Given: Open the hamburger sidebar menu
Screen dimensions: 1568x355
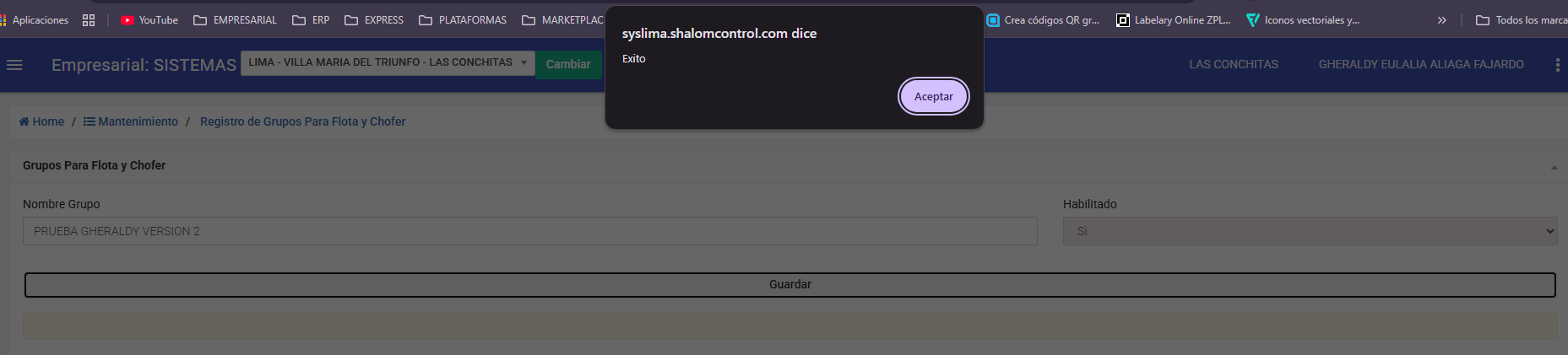Looking at the screenshot, I should [14, 65].
